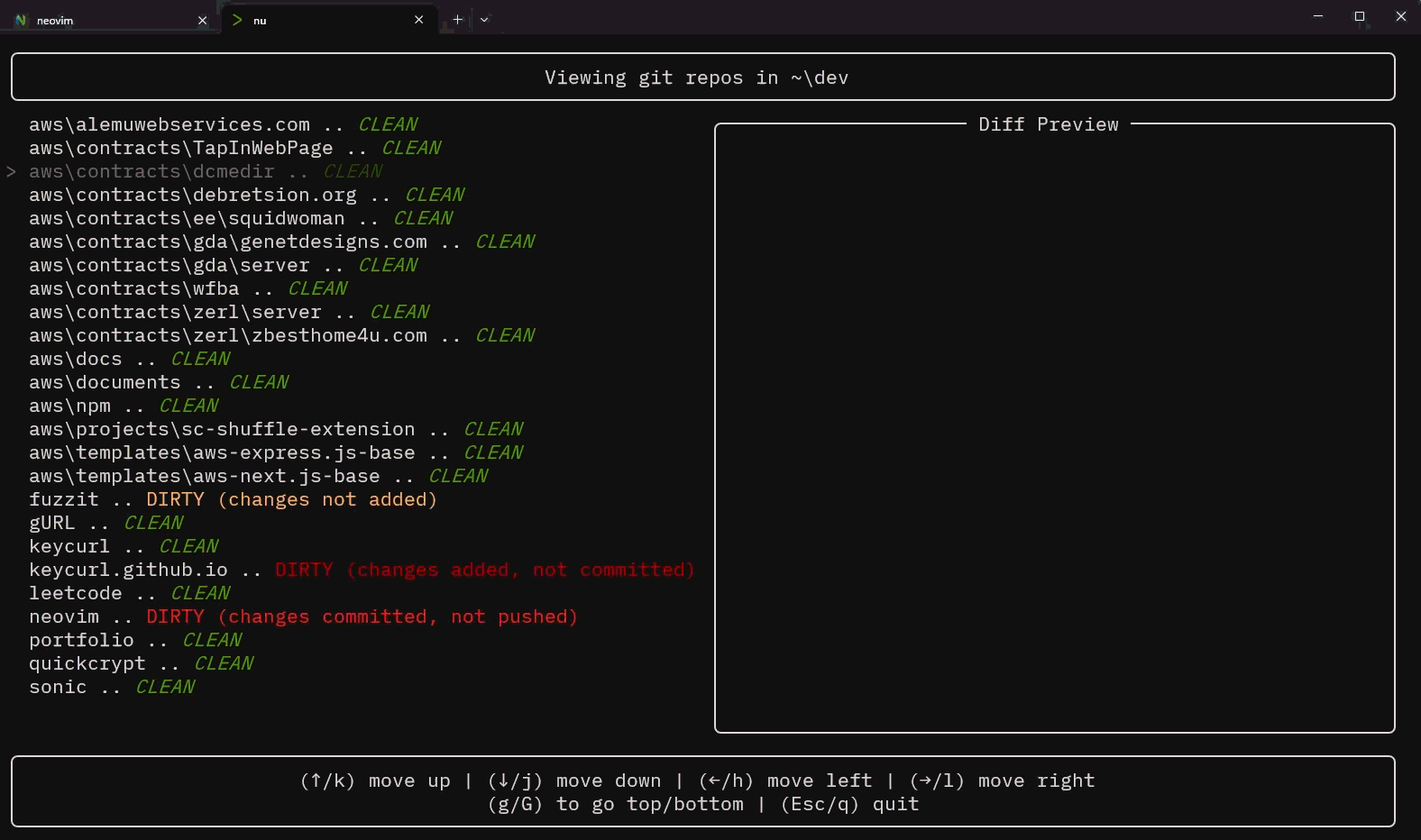Close the nu tab
Image resolution: width=1421 pixels, height=840 pixels.
(x=418, y=20)
